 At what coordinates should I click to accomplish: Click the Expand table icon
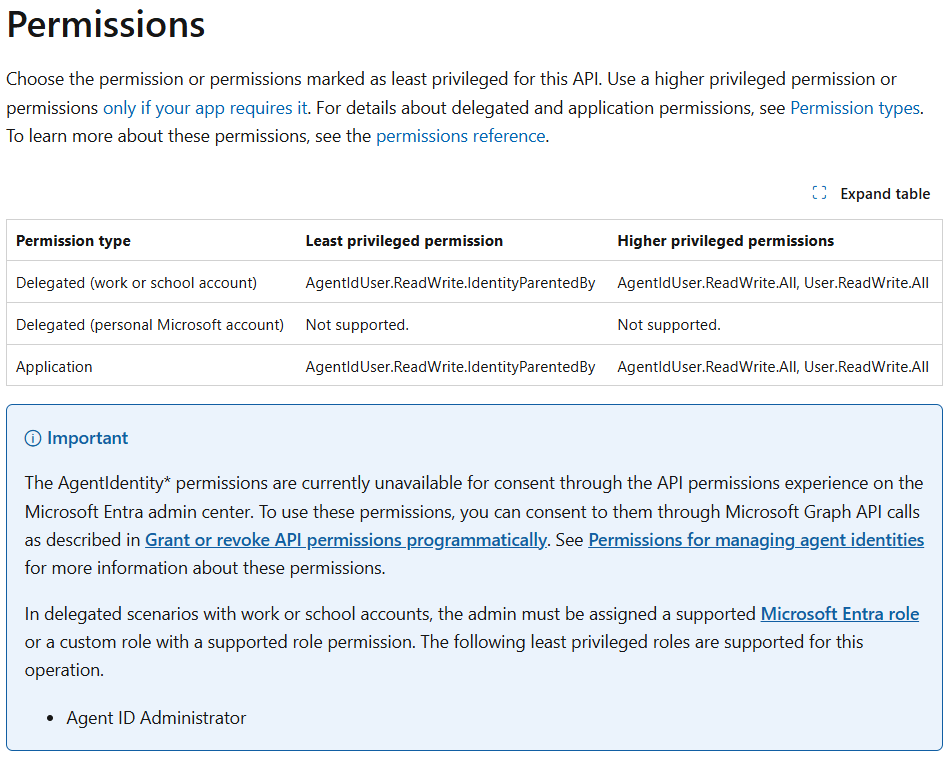click(819, 194)
